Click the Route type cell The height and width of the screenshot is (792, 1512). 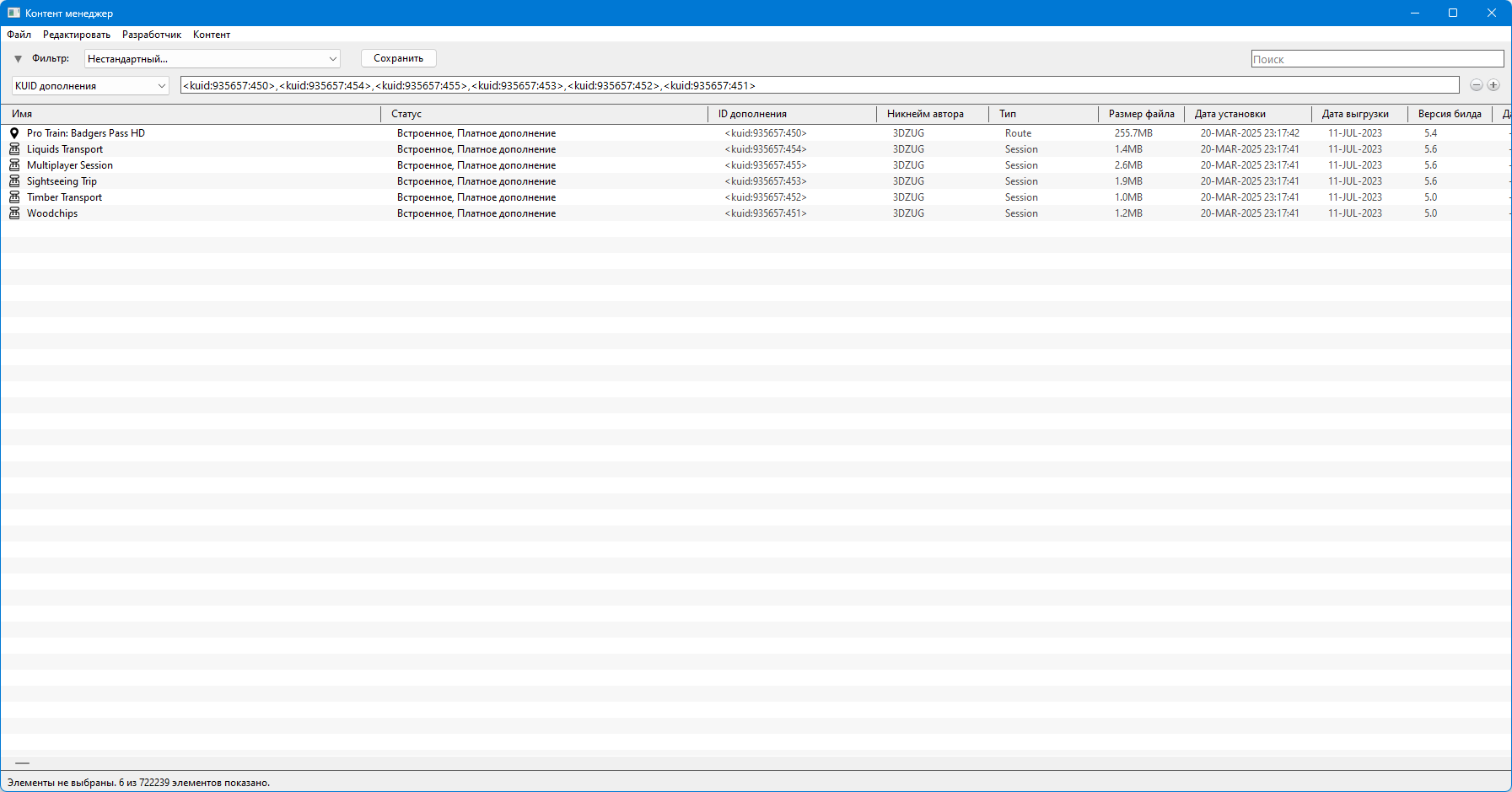pyautogui.click(x=1018, y=133)
